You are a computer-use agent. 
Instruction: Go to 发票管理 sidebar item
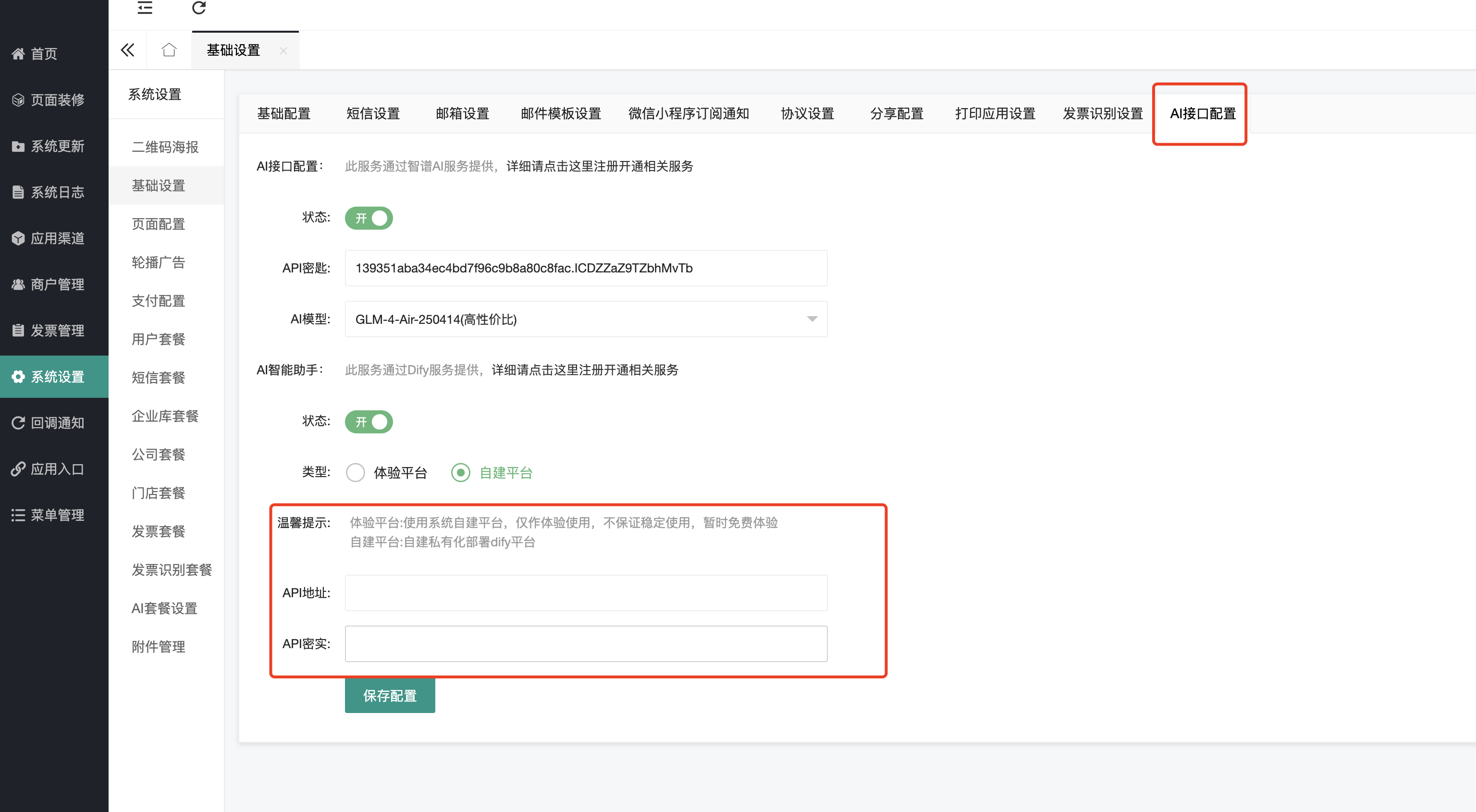coord(57,331)
